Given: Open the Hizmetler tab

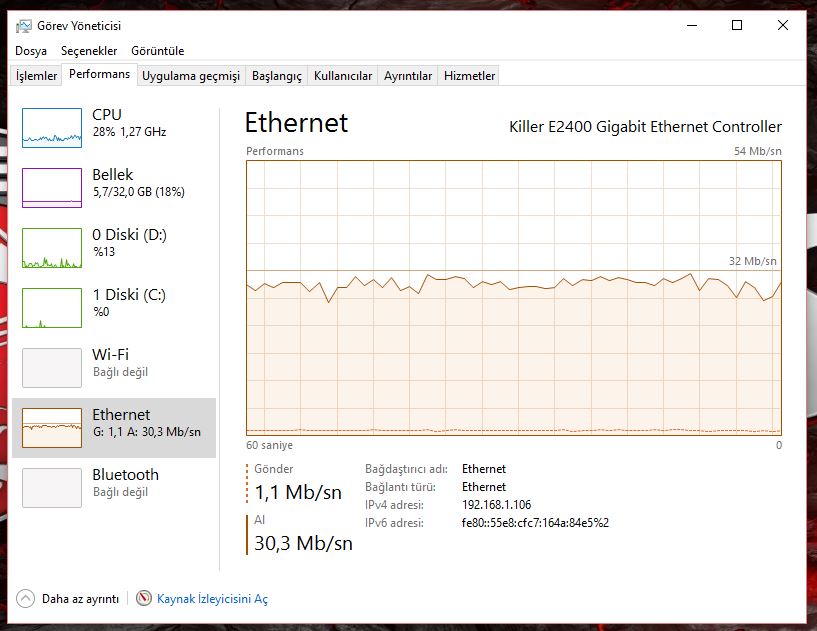Looking at the screenshot, I should tap(469, 76).
